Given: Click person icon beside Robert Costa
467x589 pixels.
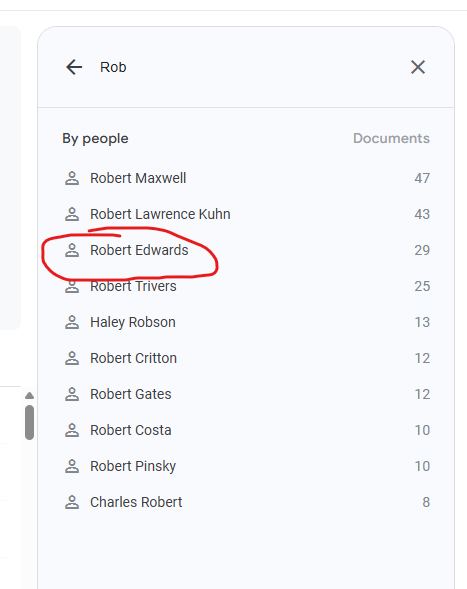Looking at the screenshot, I should [x=72, y=430].
